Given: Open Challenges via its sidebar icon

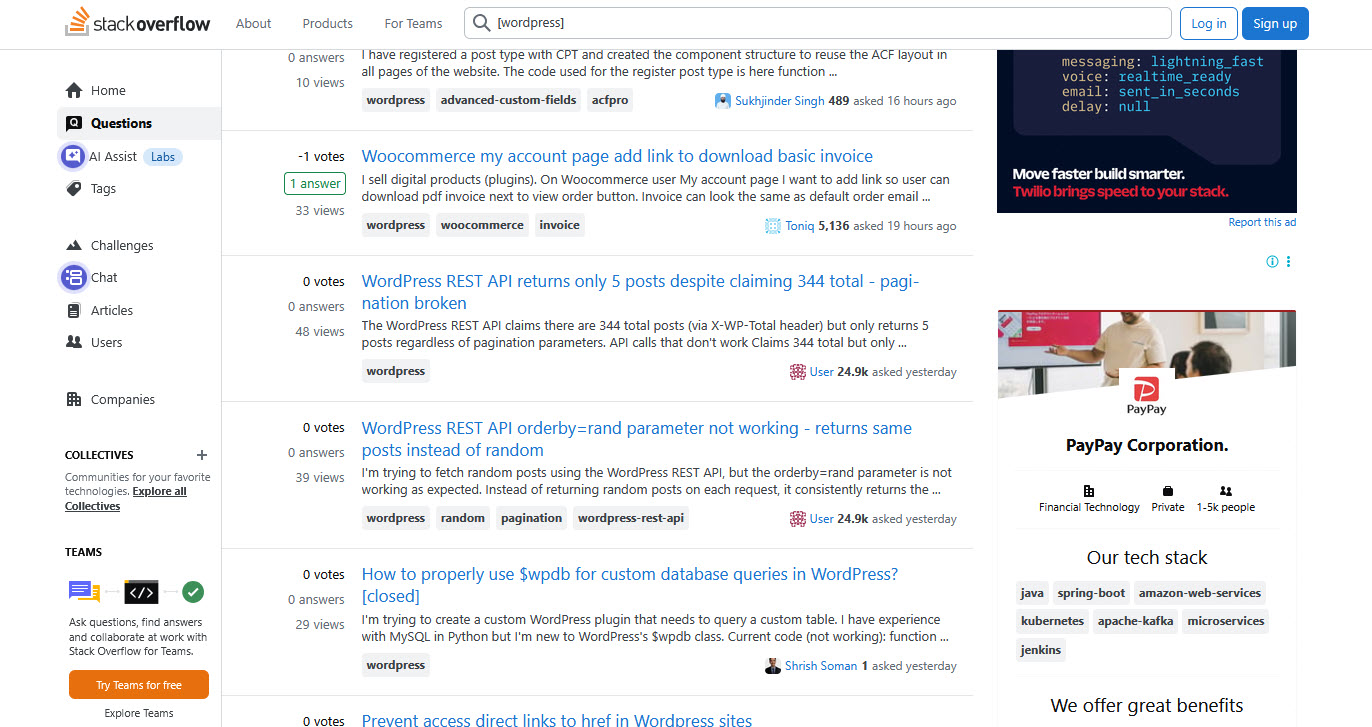Looking at the screenshot, I should pos(74,245).
